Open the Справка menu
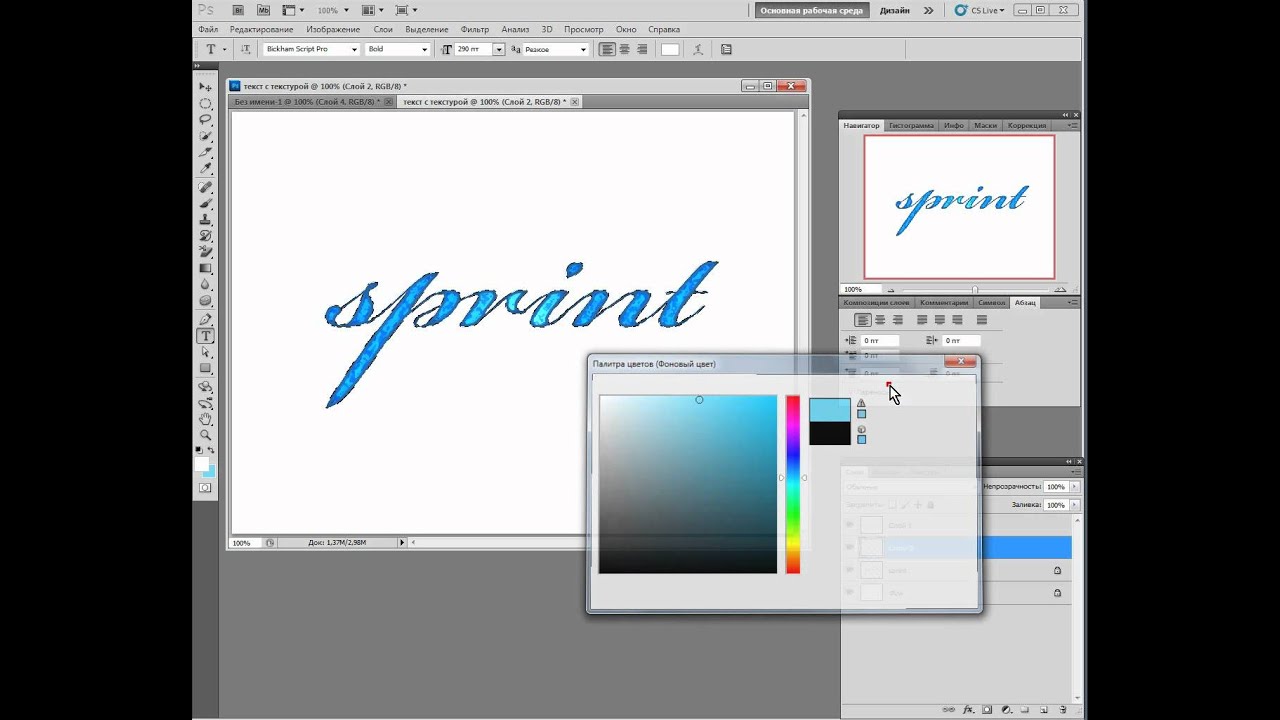The height and width of the screenshot is (720, 1280). pyautogui.click(x=664, y=30)
